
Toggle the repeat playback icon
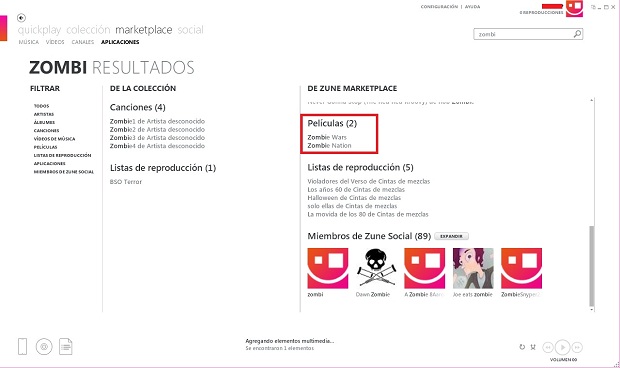(522, 347)
